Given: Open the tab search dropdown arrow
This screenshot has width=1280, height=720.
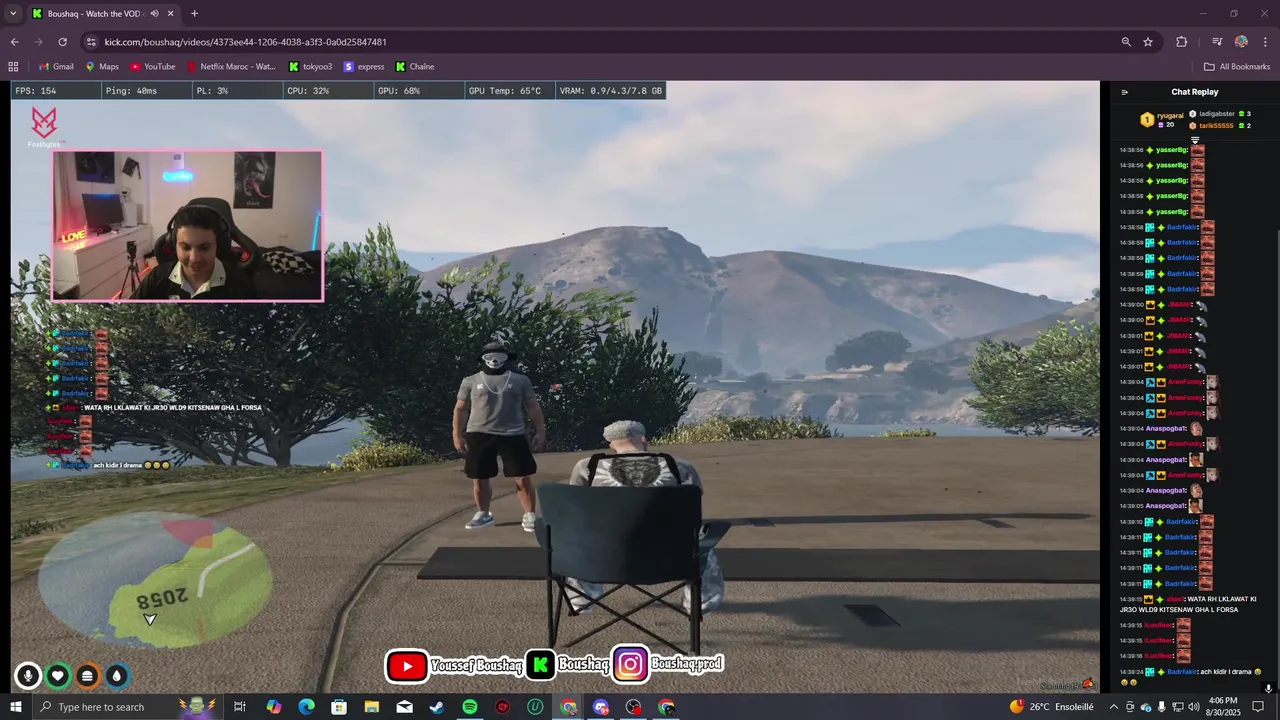Looking at the screenshot, I should click(13, 13).
